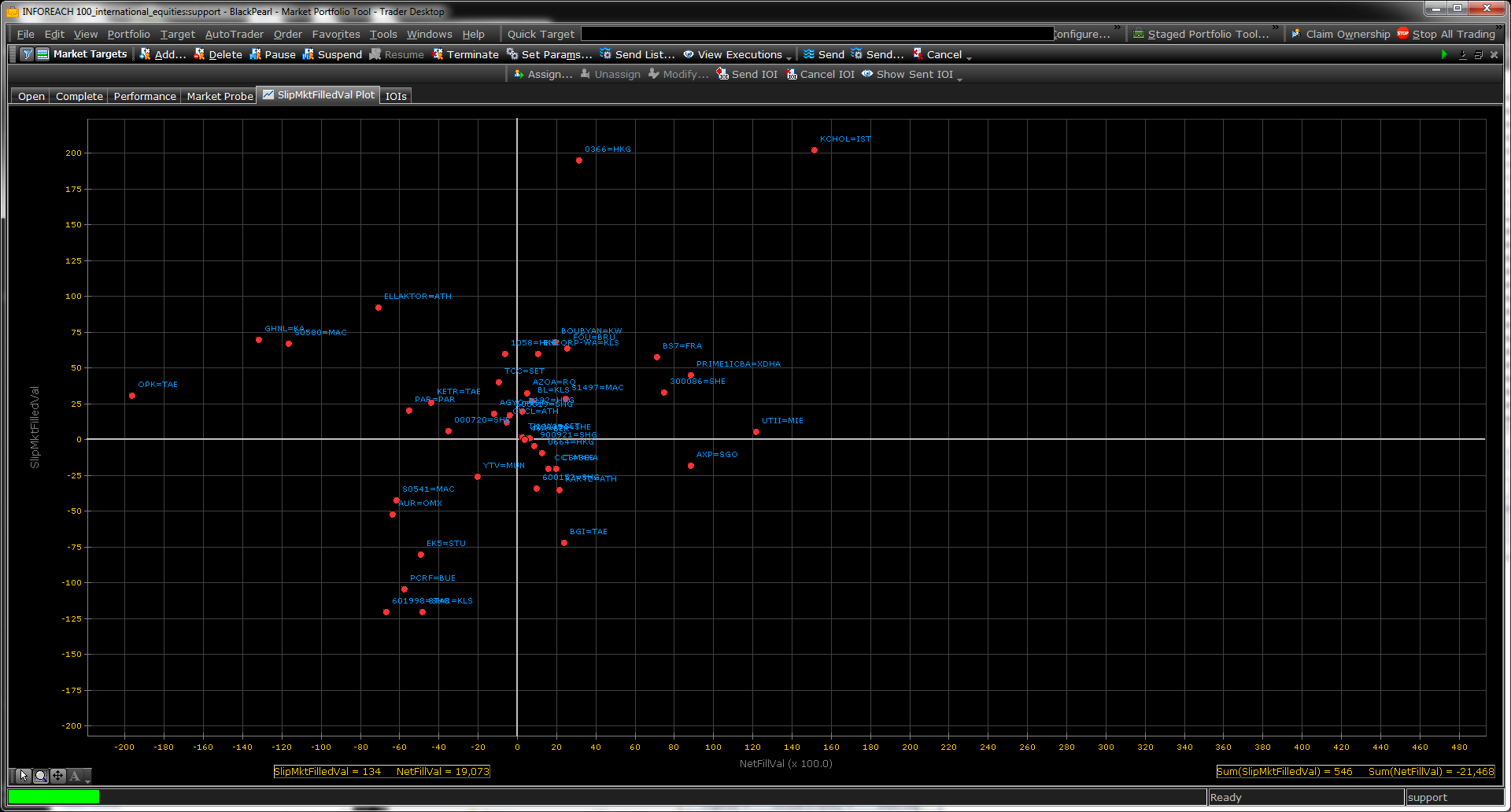The image size is (1511, 812).
Task: Expand the Show Sent IOI toolbar dropdown
Action: [959, 76]
